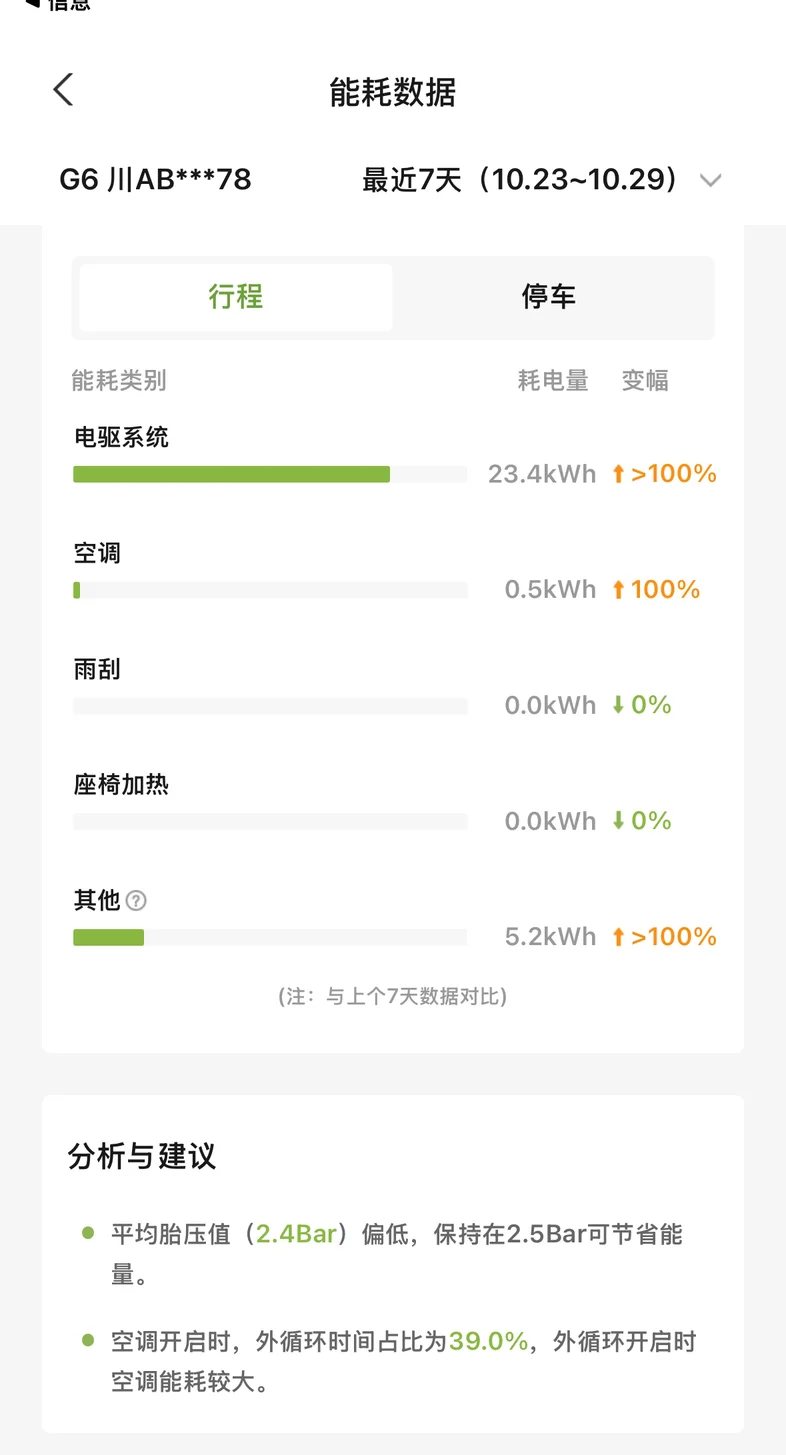Expand the date range dropdown chevron
The height and width of the screenshot is (1455, 786).
(710, 181)
